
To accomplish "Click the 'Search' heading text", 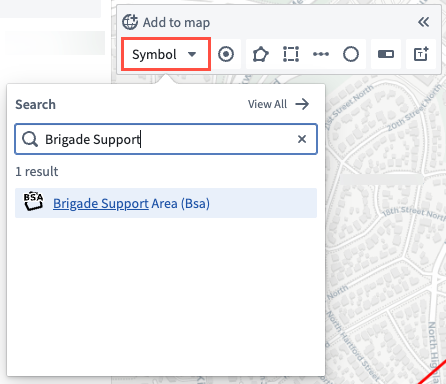I will tap(35, 104).
